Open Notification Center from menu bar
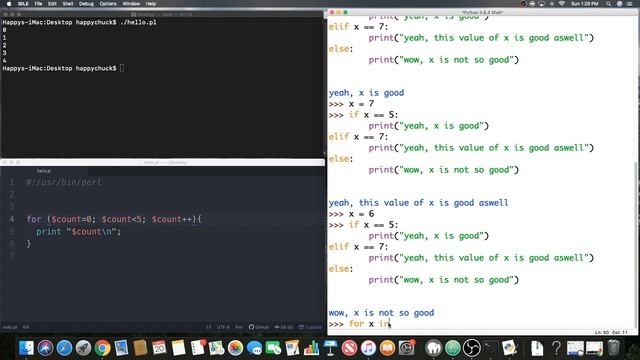Screen dimensions: 640x360 click(629, 4)
